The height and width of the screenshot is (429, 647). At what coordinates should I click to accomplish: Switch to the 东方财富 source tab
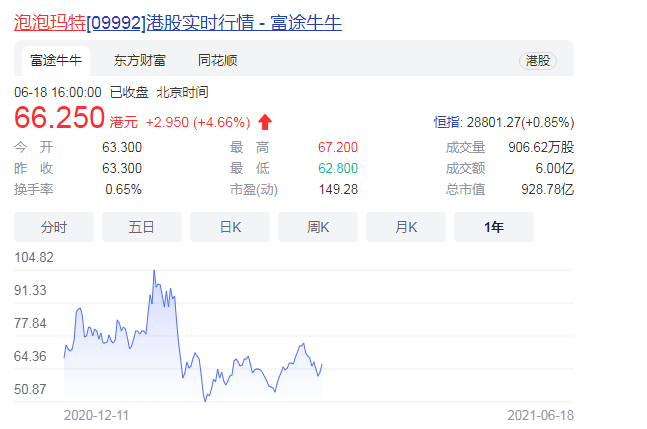pos(139,61)
